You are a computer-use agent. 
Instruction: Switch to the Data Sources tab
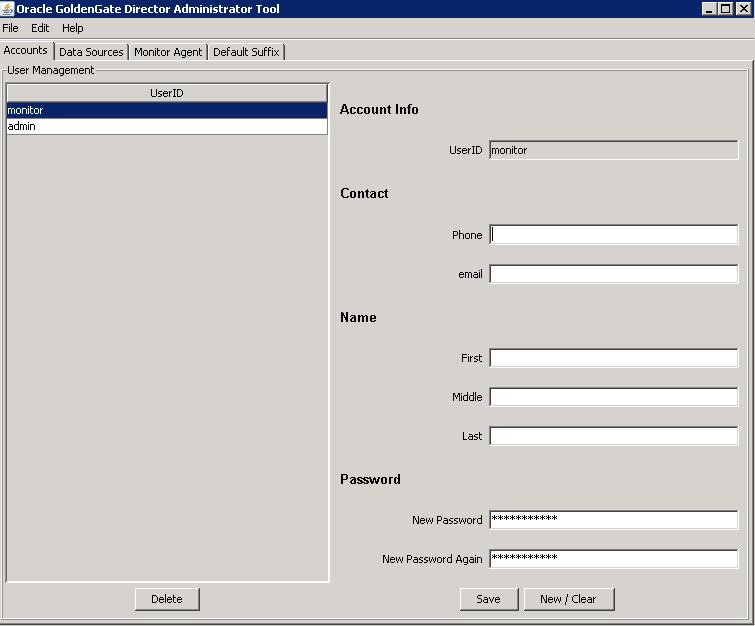click(91, 52)
